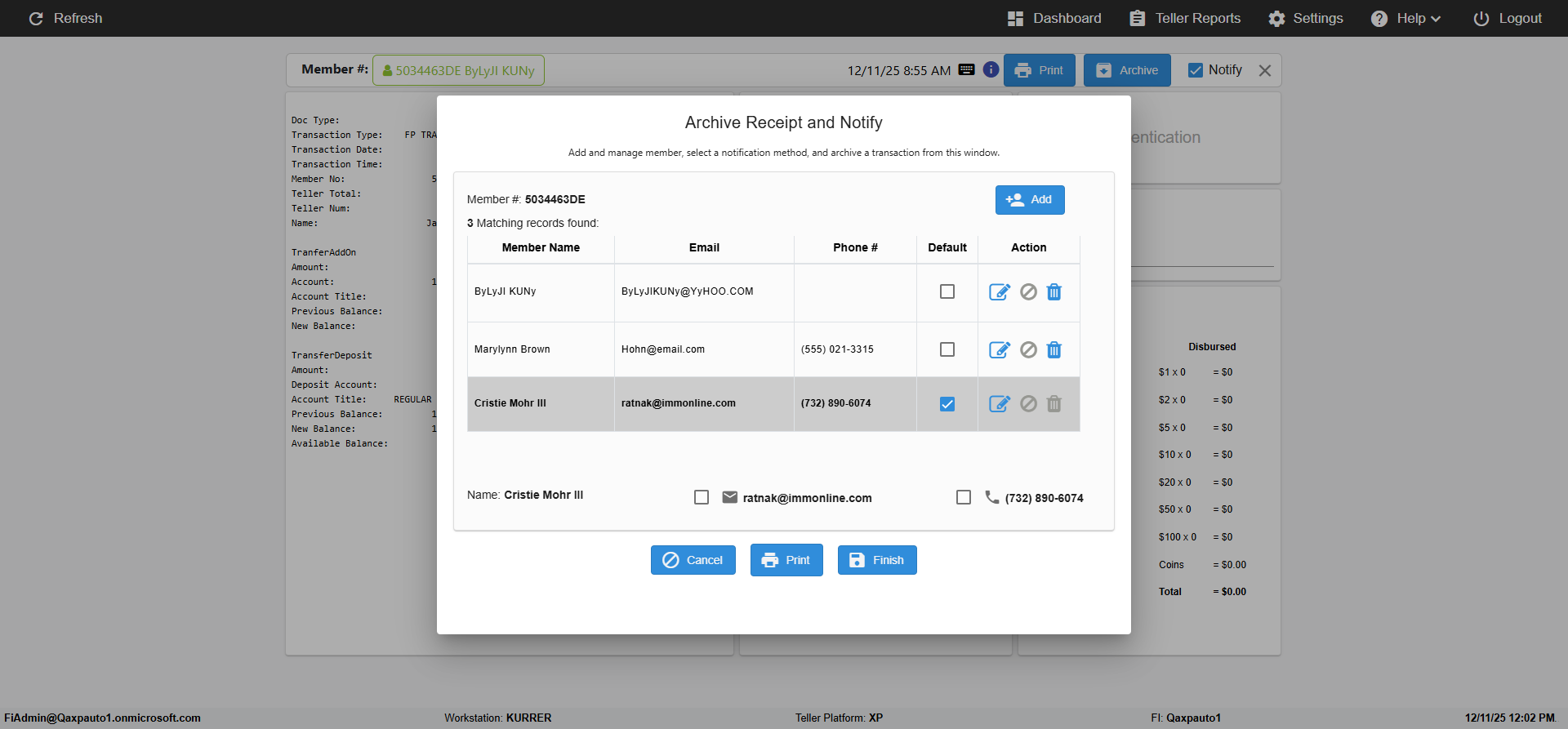Delete the Marylynn Brown record
The height and width of the screenshot is (729, 1568).
1054,350
